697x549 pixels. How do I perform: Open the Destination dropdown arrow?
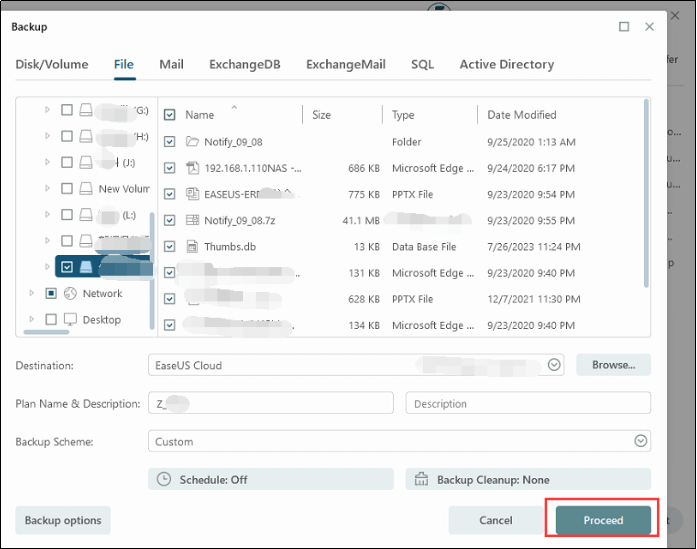coord(556,365)
